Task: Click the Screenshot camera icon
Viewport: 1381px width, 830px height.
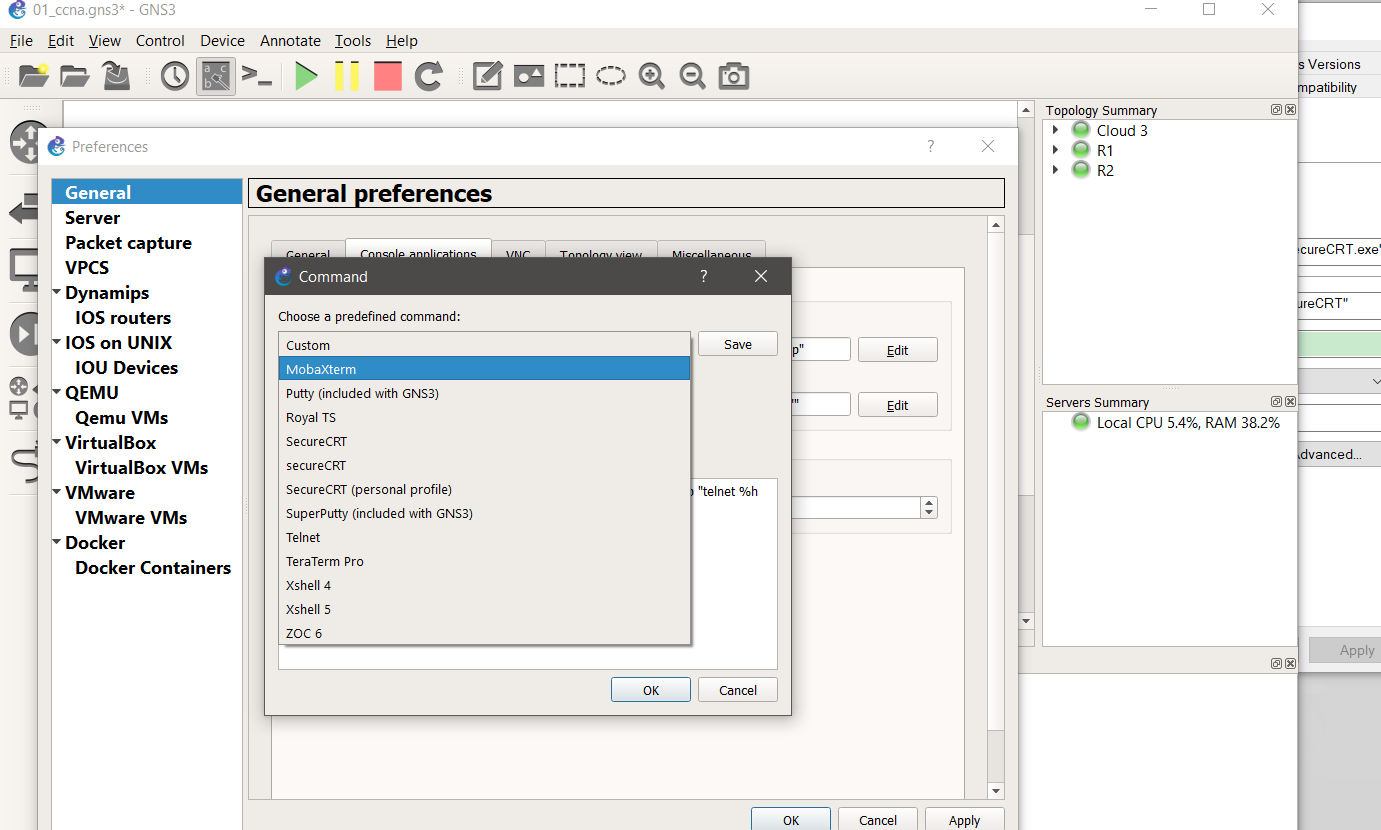Action: click(734, 76)
